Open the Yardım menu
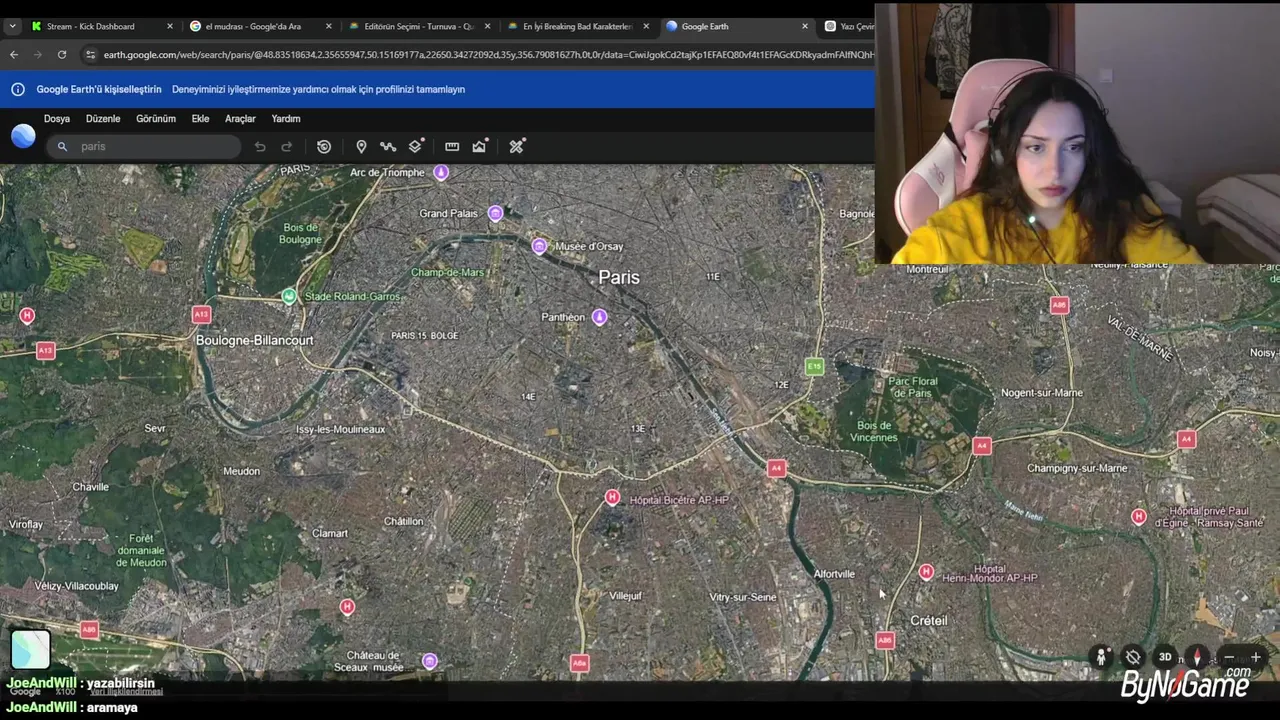 click(x=286, y=119)
